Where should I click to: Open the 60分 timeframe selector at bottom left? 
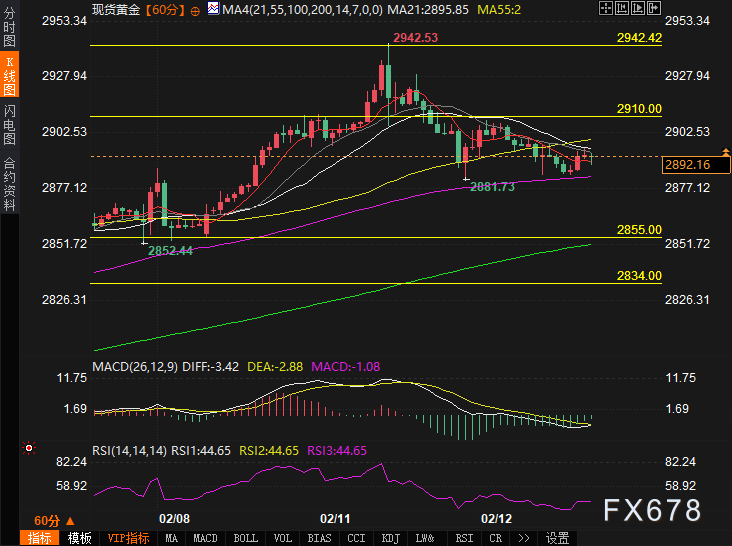[x=47, y=521]
